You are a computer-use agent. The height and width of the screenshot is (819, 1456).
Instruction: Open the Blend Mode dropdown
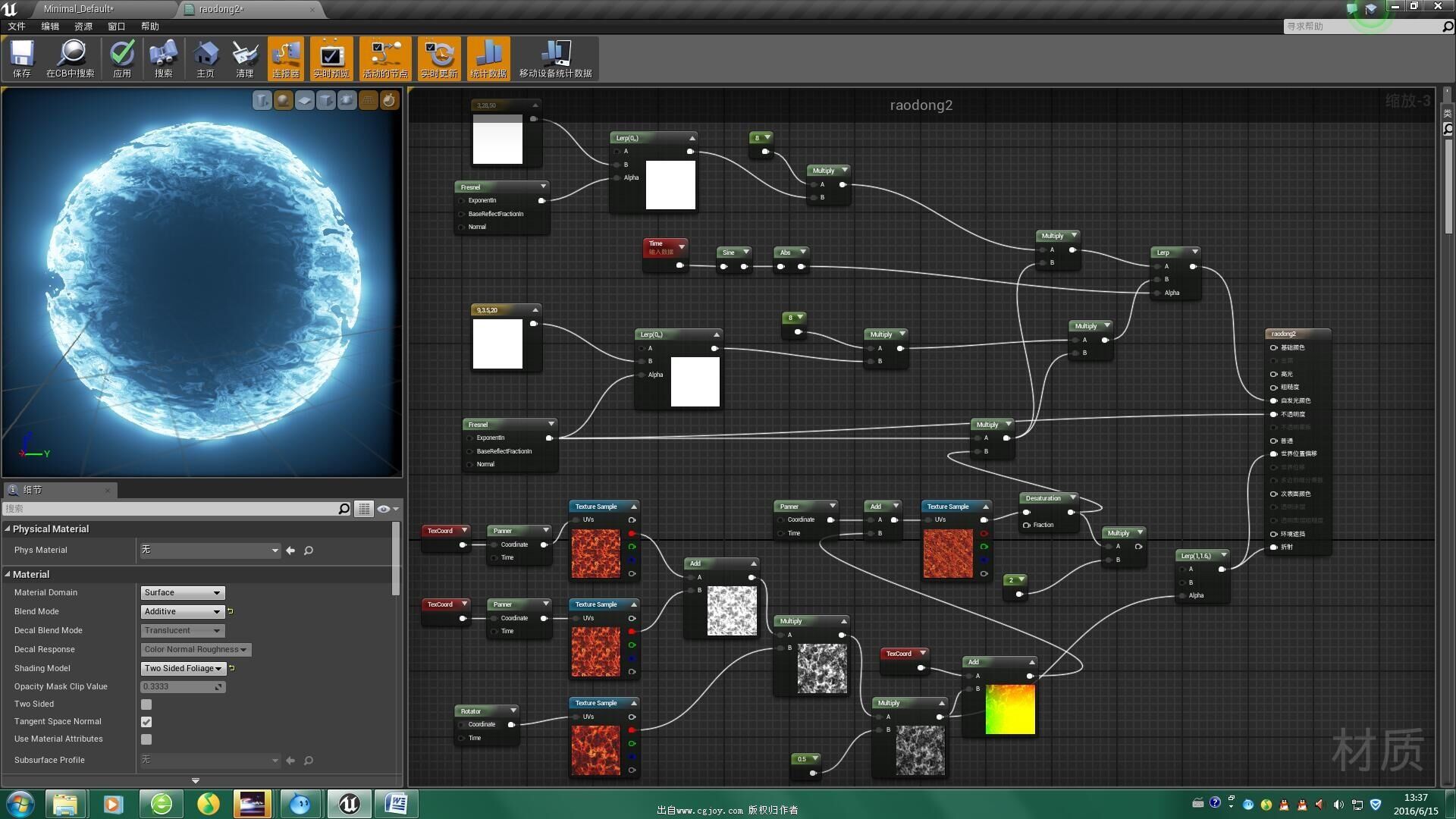pos(183,612)
